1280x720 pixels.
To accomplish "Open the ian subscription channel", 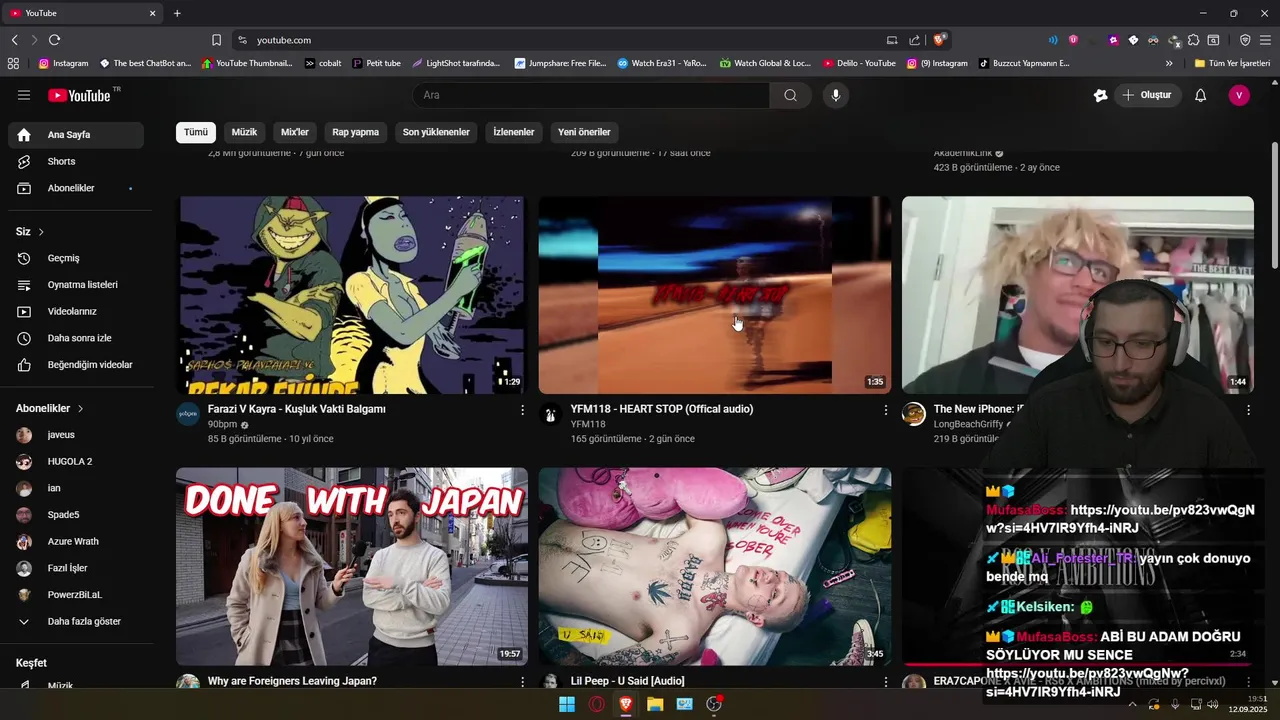I will 76,488.
